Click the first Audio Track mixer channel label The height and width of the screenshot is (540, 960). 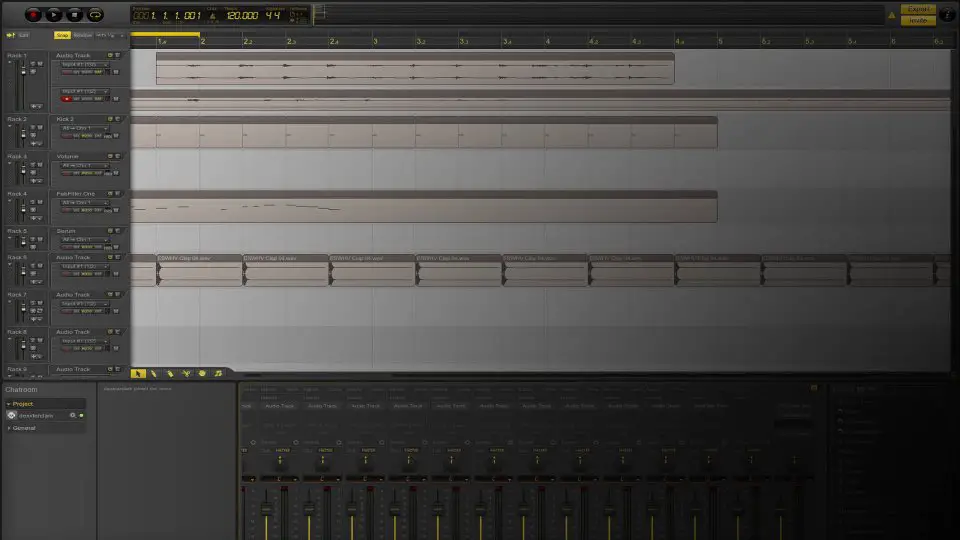[280, 406]
